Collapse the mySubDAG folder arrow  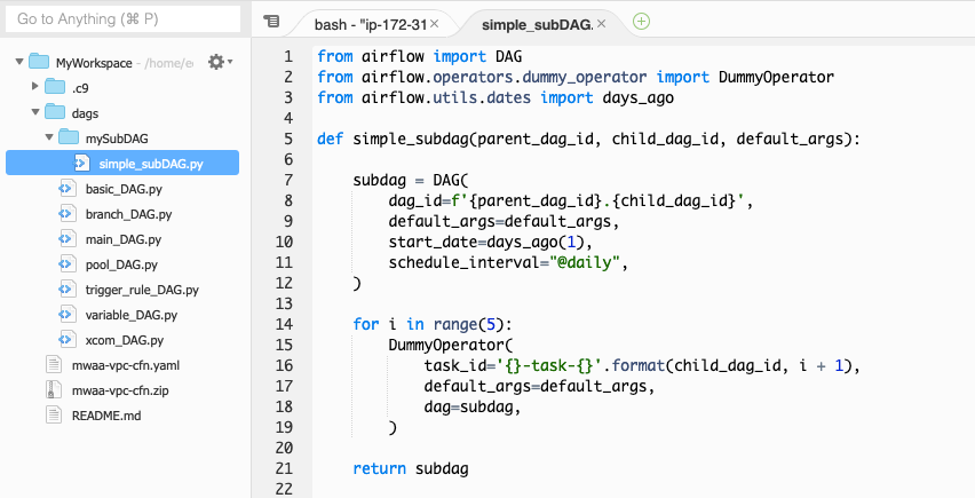point(49,138)
